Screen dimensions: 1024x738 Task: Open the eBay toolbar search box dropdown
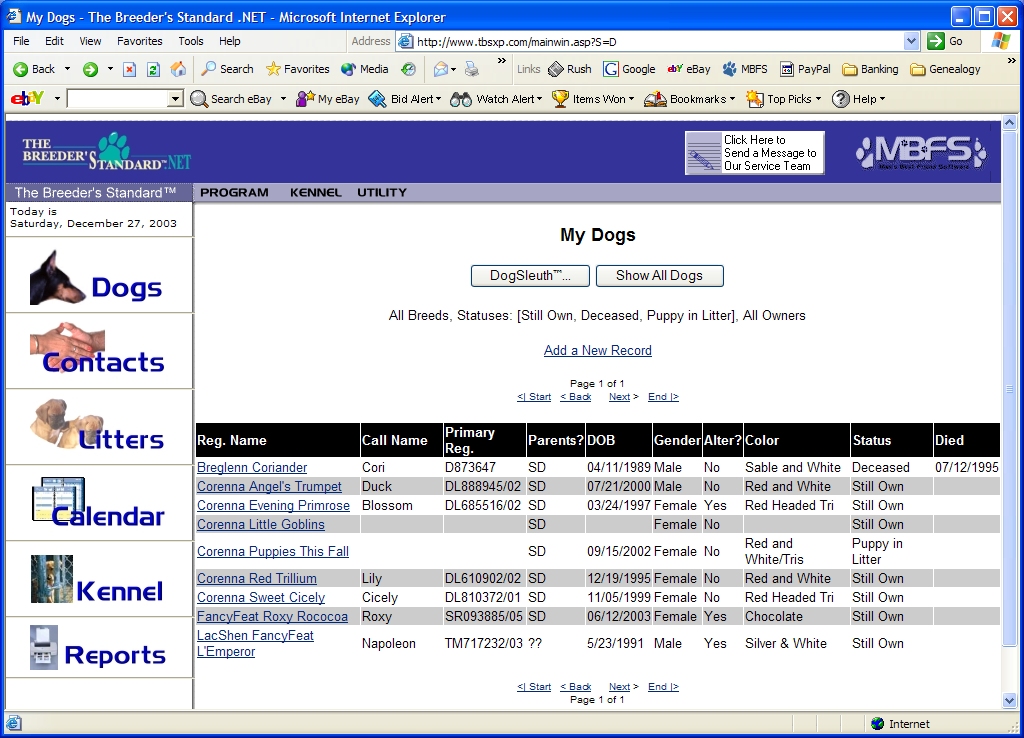(175, 99)
